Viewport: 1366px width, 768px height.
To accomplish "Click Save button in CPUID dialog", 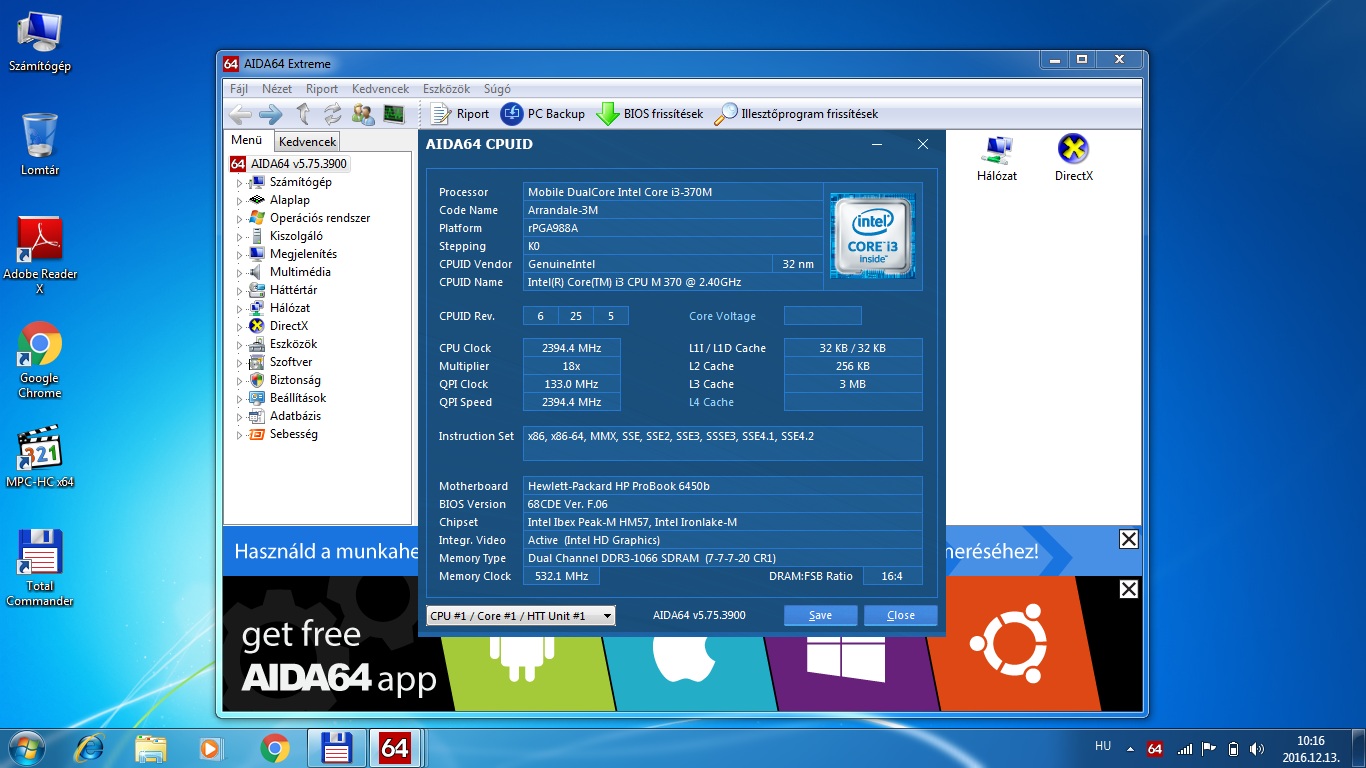I will point(820,615).
